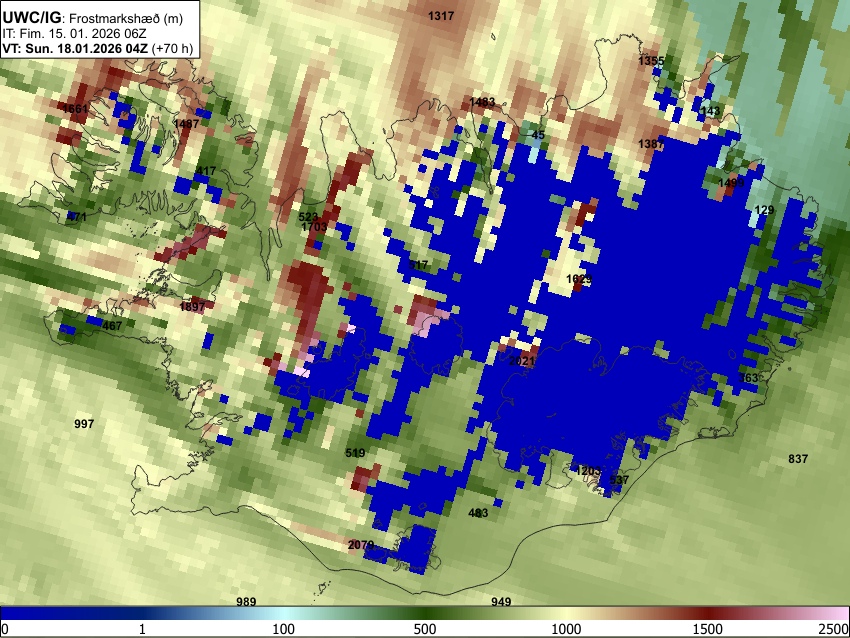Click the map value 1203

[x=588, y=471]
